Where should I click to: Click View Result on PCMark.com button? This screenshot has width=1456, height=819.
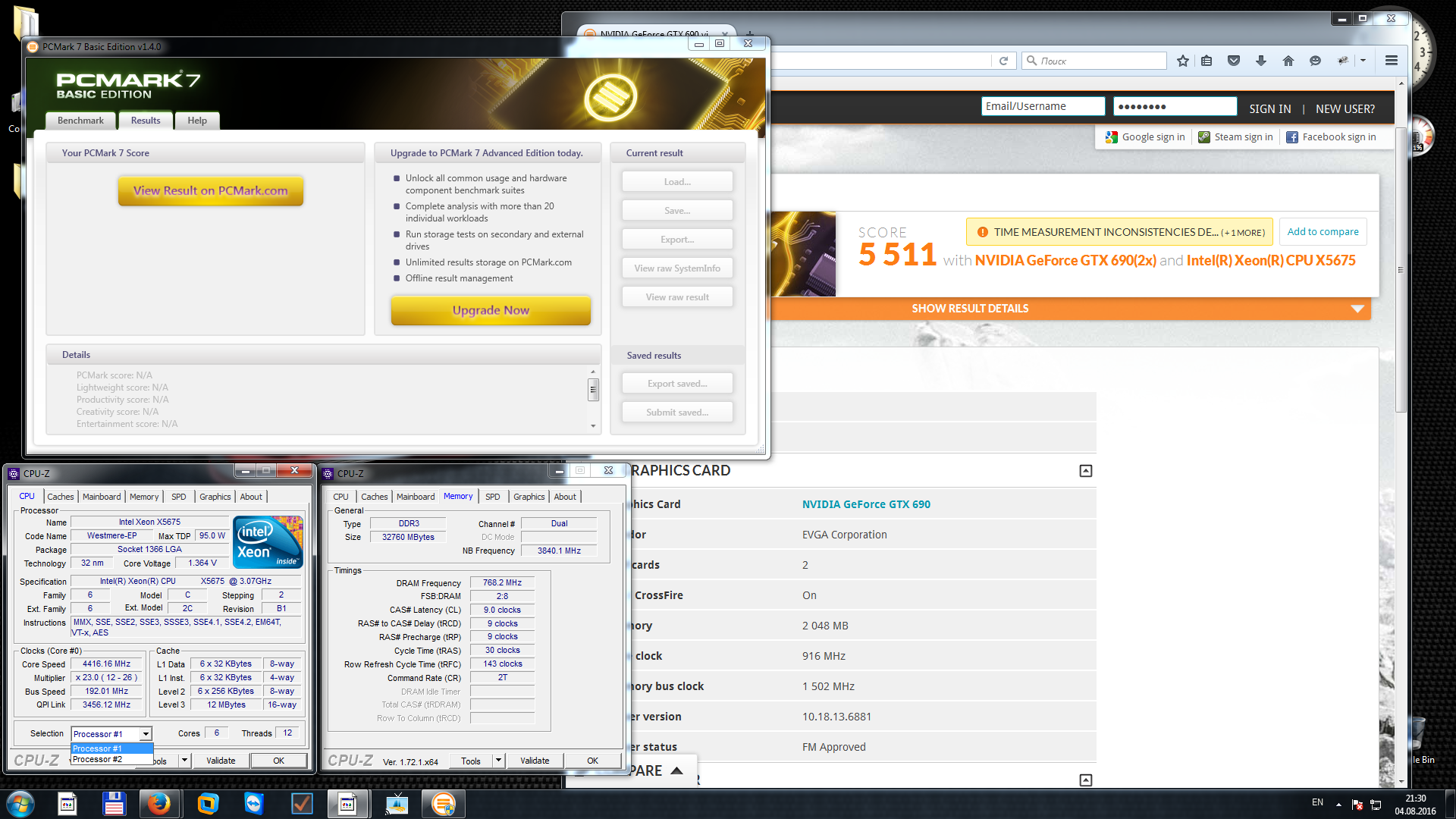(211, 191)
